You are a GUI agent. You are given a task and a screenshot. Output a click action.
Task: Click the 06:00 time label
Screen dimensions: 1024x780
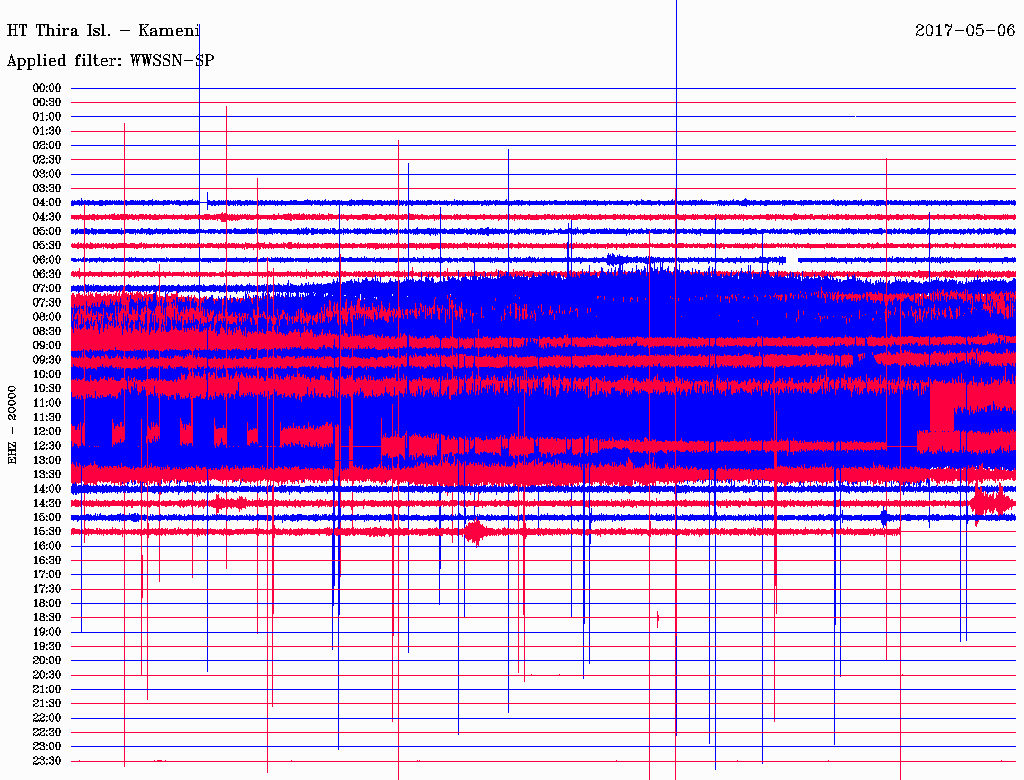pos(47,259)
